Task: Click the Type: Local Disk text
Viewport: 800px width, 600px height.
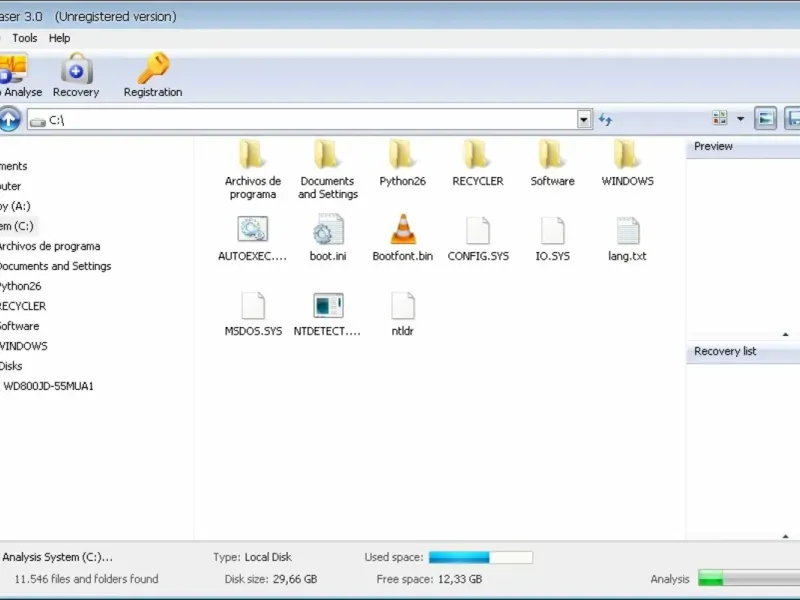Action: click(x=253, y=557)
